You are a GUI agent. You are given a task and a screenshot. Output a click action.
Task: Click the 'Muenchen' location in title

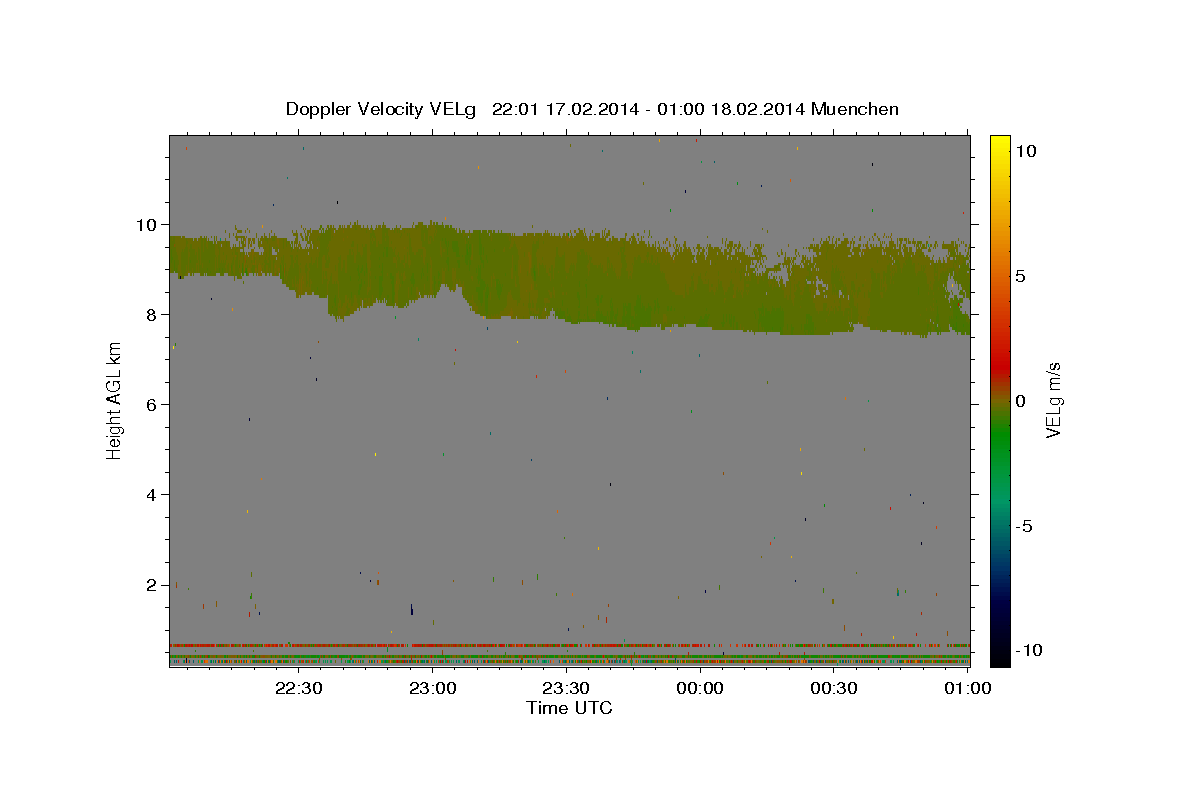coord(855,109)
